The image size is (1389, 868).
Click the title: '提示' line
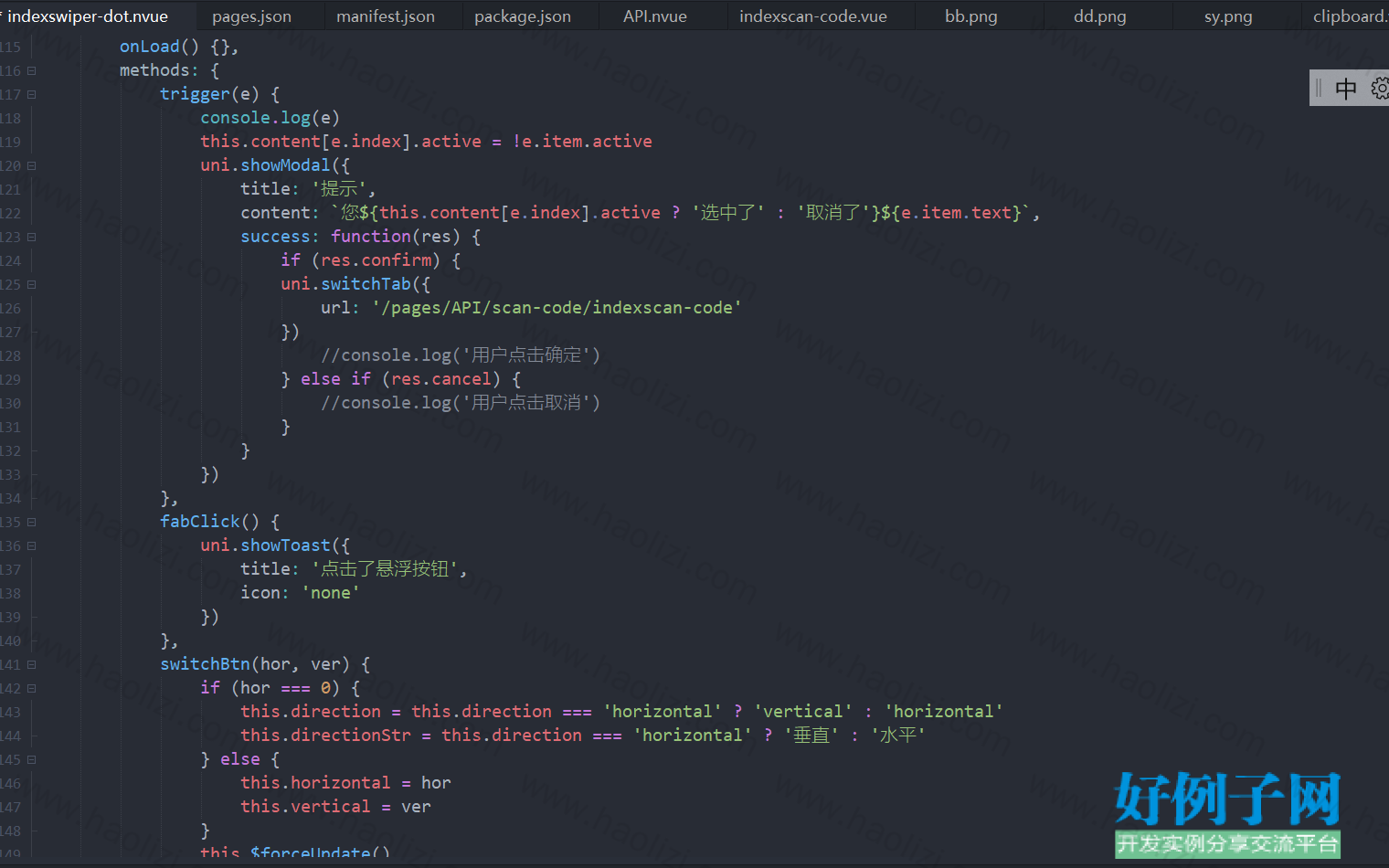click(x=308, y=189)
